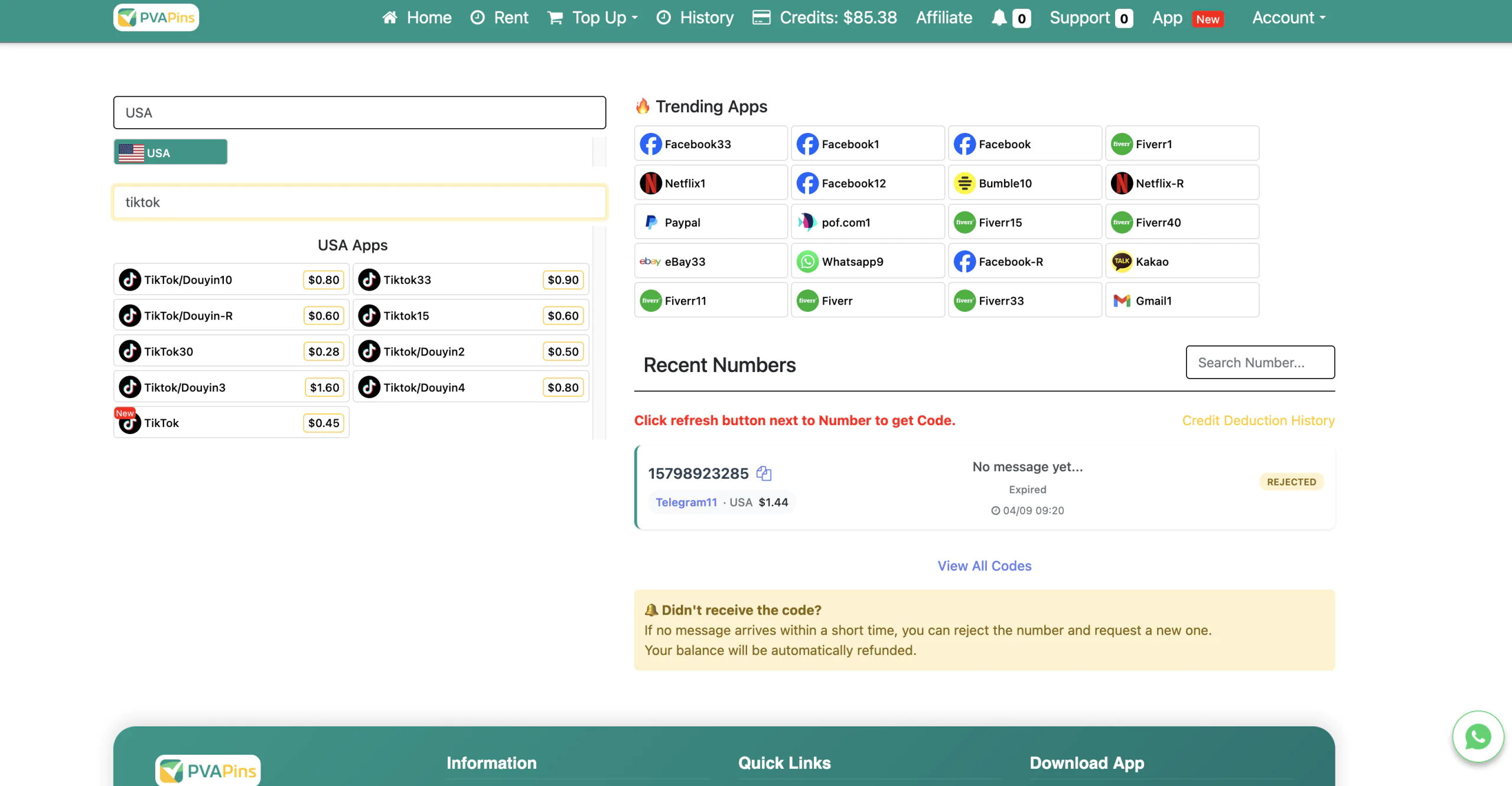Copy number 15798923285 with copy icon
Image resolution: width=1512 pixels, height=786 pixels.
[x=764, y=473]
